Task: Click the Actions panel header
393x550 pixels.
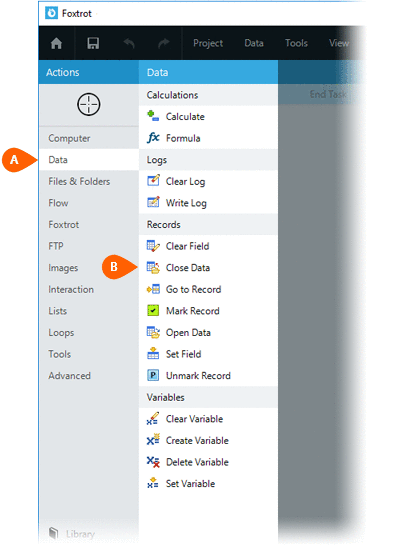Action: [x=89, y=72]
